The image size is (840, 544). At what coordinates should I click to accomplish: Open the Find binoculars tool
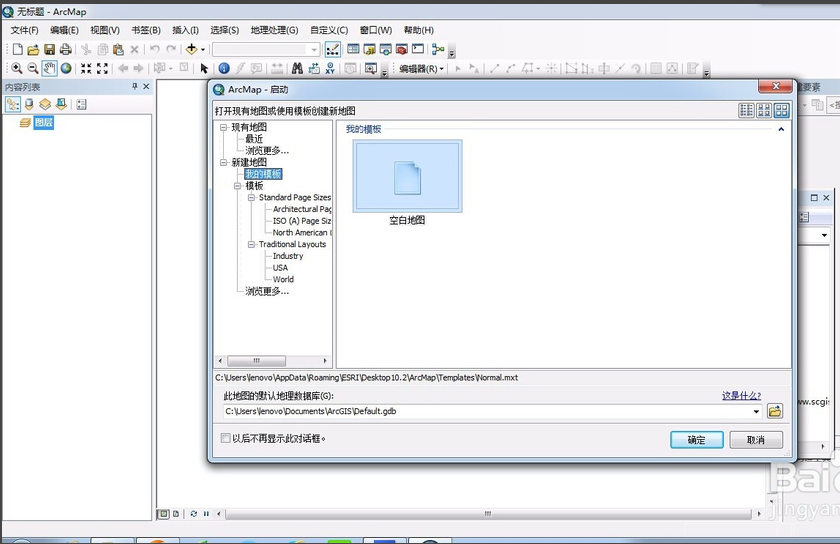[297, 68]
